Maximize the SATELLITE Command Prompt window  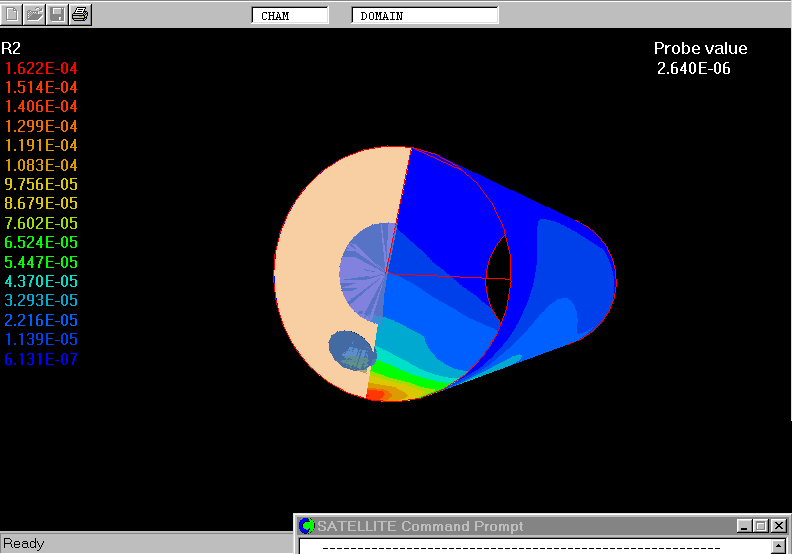click(761, 526)
